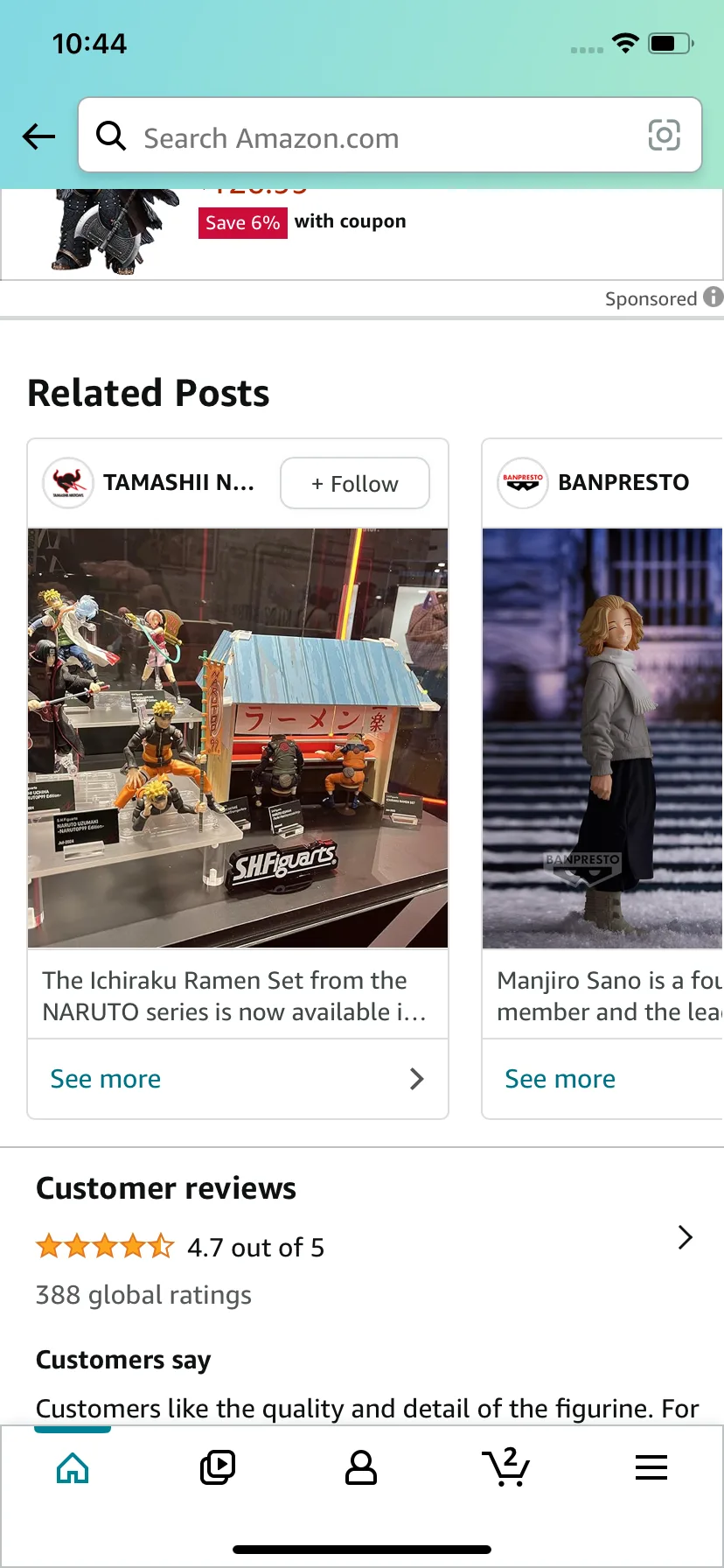Screen dimensions: 724x1568
Task: Open the shopping cart icon
Action: 506,1466
